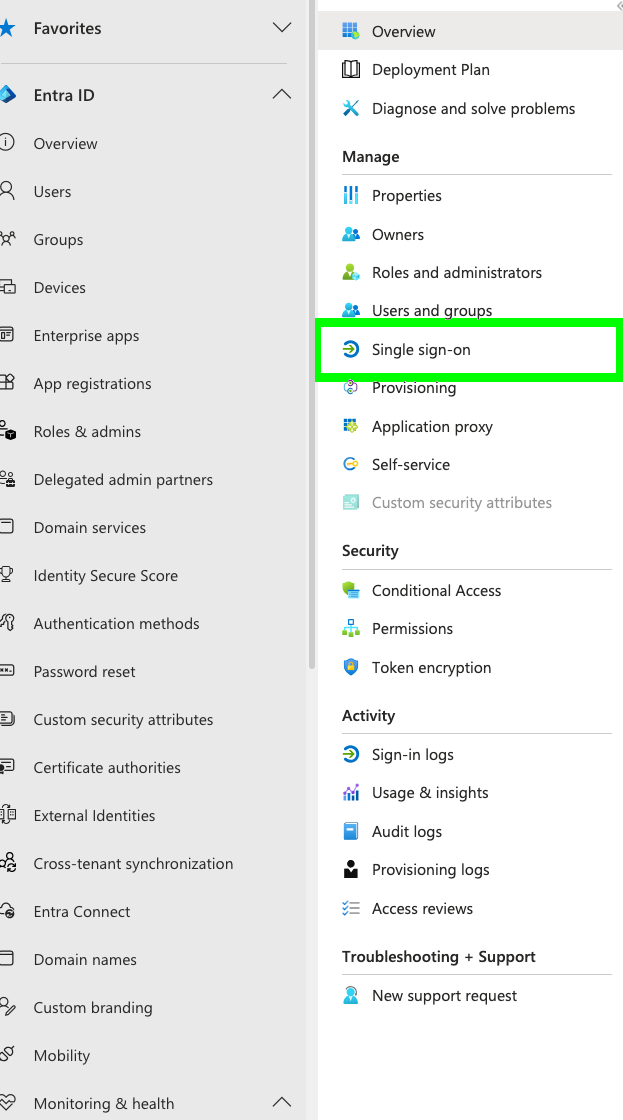Image resolution: width=623 pixels, height=1120 pixels.
Task: Click Access reviews label
Action: click(422, 909)
